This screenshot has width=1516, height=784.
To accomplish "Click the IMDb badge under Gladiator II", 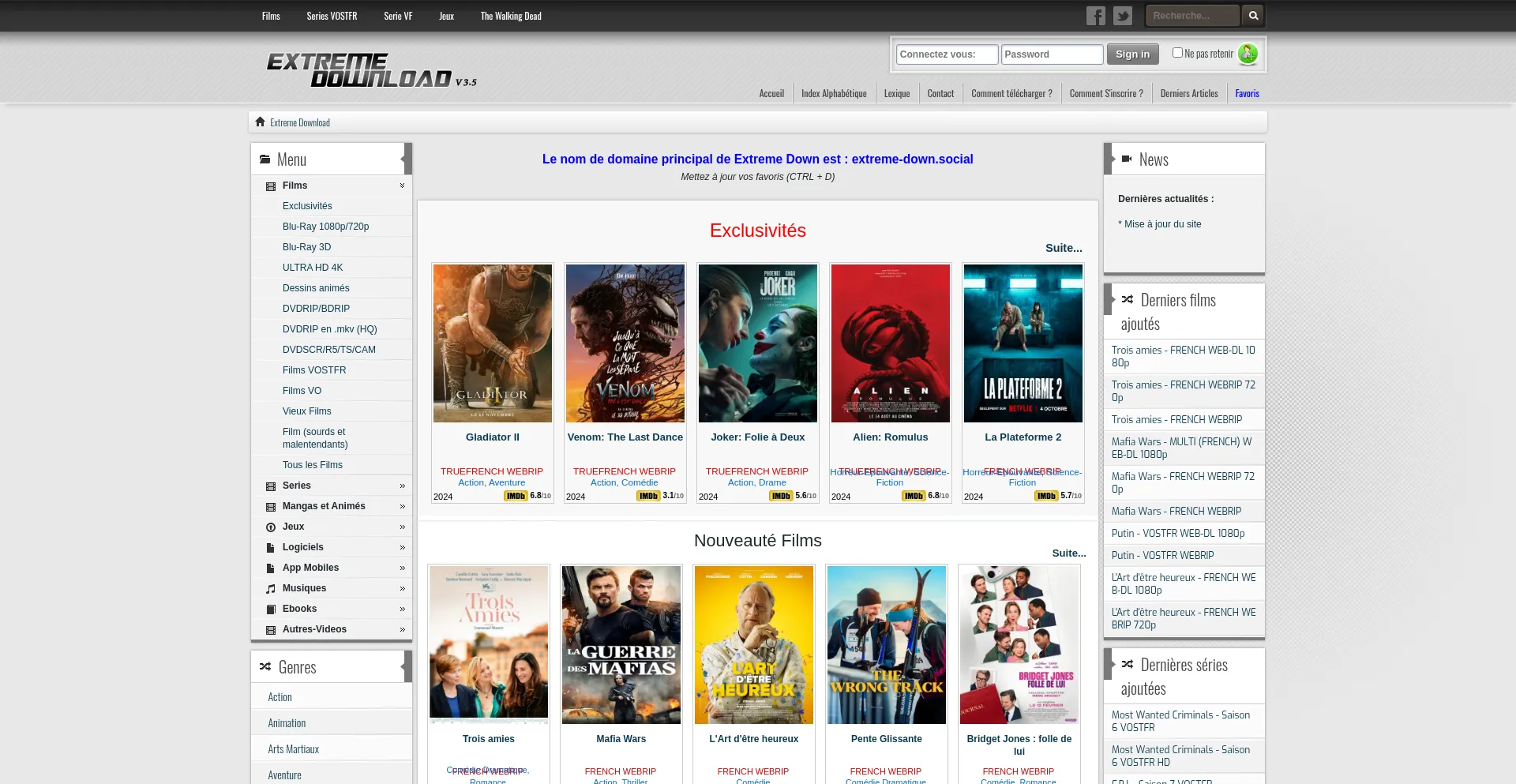I will click(516, 496).
